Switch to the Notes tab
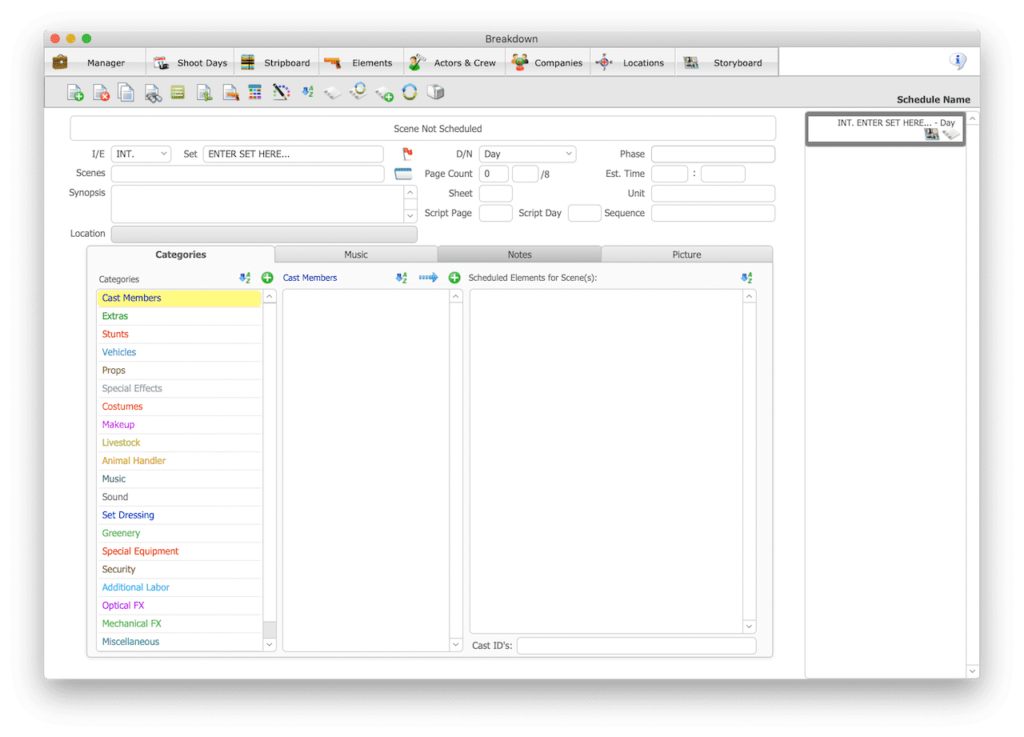 (x=519, y=255)
